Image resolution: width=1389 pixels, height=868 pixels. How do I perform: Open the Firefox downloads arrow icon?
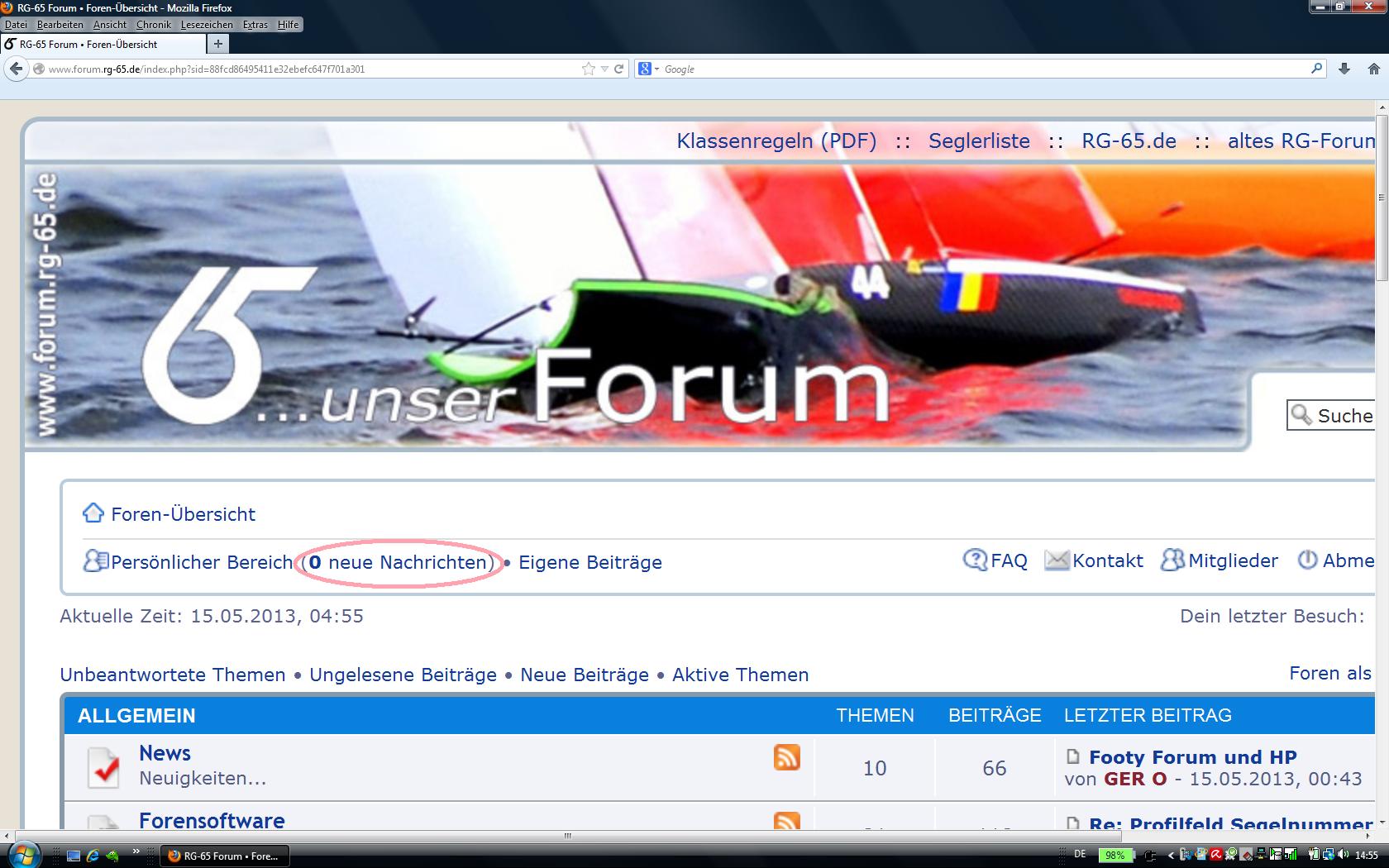click(x=1344, y=69)
